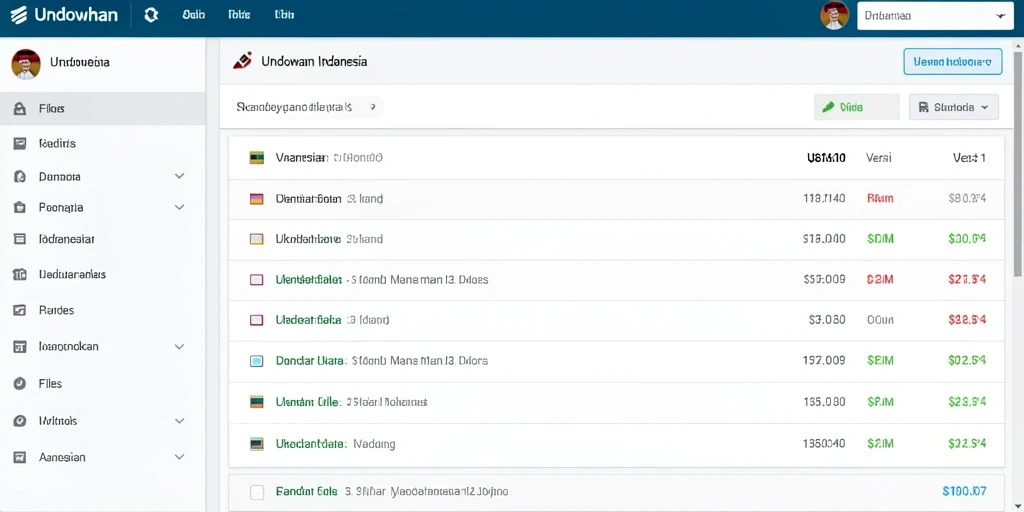Select Redins in the sidebar
Viewport: 1024px width, 512px height.
57,143
